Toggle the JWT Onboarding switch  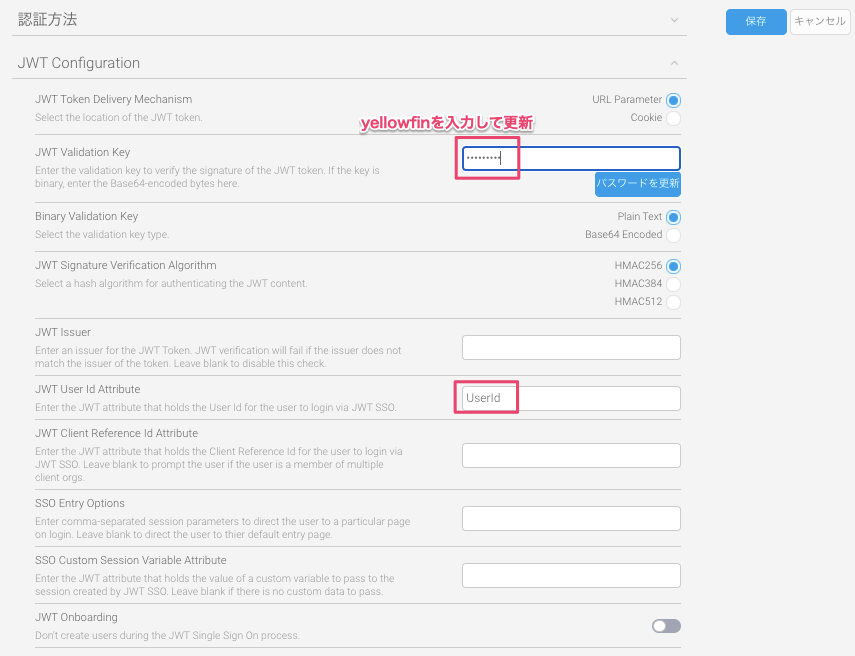tap(666, 626)
